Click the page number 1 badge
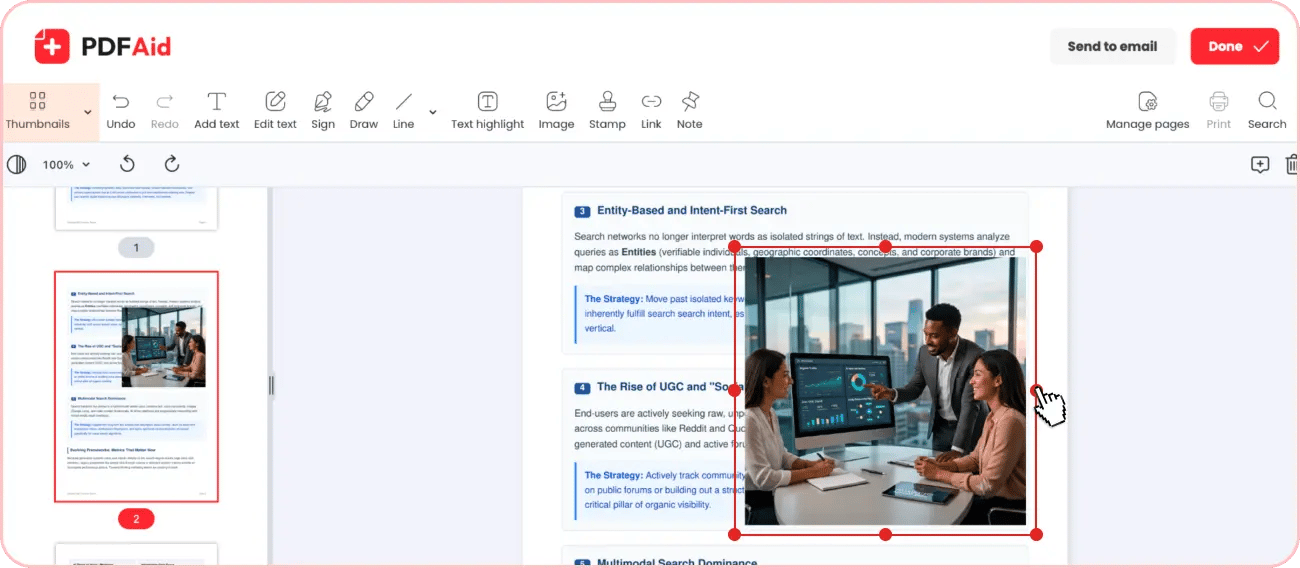The width and height of the screenshot is (1300, 568). pyautogui.click(x=136, y=247)
